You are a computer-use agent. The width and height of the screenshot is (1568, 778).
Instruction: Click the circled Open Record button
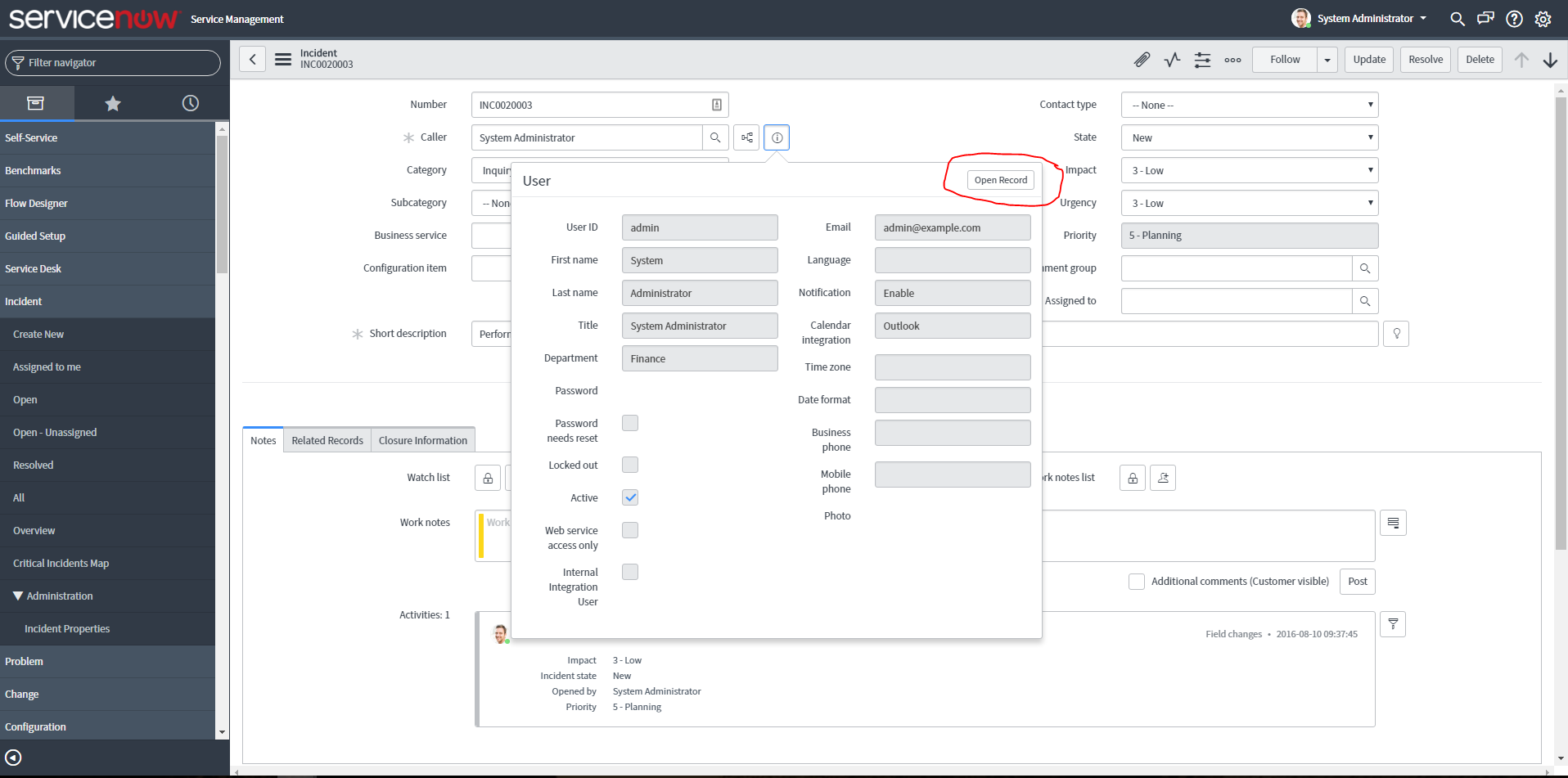pyautogui.click(x=1000, y=179)
